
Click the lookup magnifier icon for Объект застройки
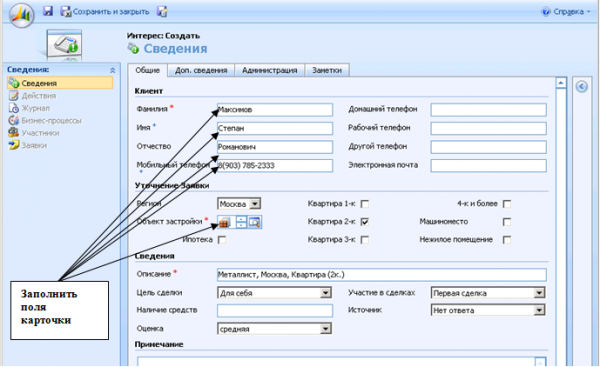254,222
